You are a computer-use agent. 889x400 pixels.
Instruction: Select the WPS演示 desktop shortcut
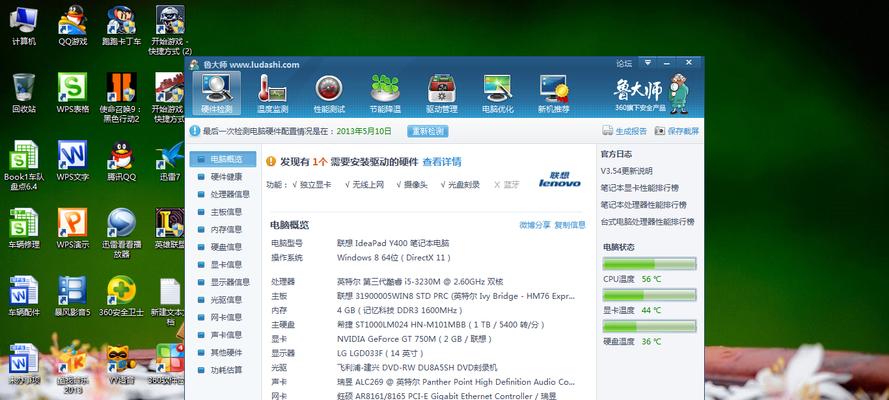pyautogui.click(x=73, y=229)
